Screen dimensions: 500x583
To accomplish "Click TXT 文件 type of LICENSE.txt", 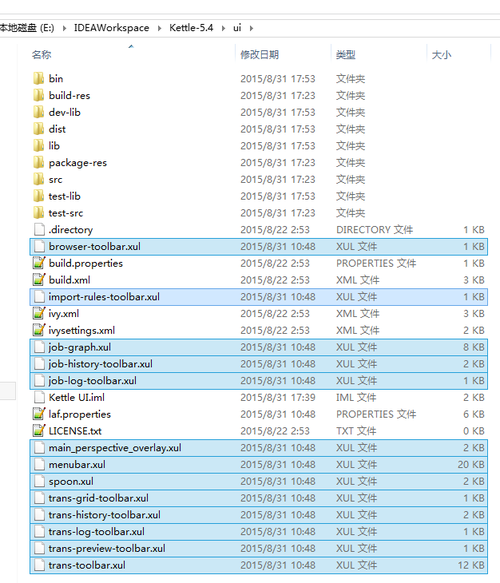I will 356,431.
